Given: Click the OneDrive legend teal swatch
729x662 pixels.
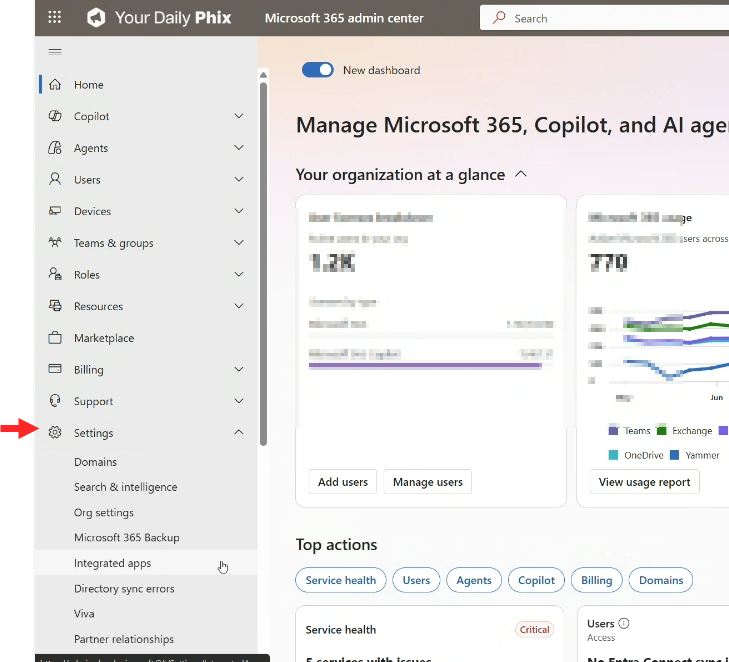Looking at the screenshot, I should coord(614,455).
